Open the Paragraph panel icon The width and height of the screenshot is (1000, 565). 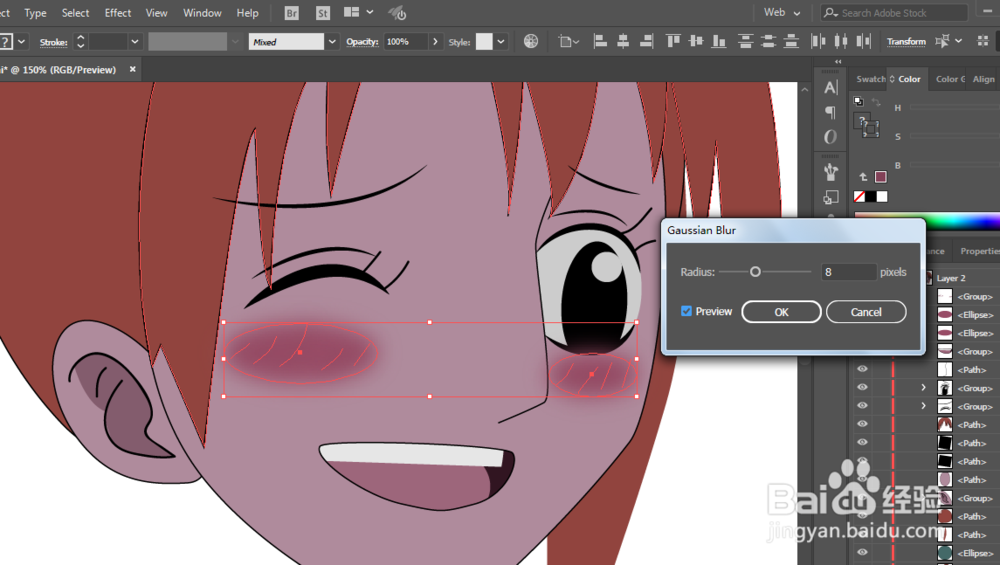tap(830, 112)
